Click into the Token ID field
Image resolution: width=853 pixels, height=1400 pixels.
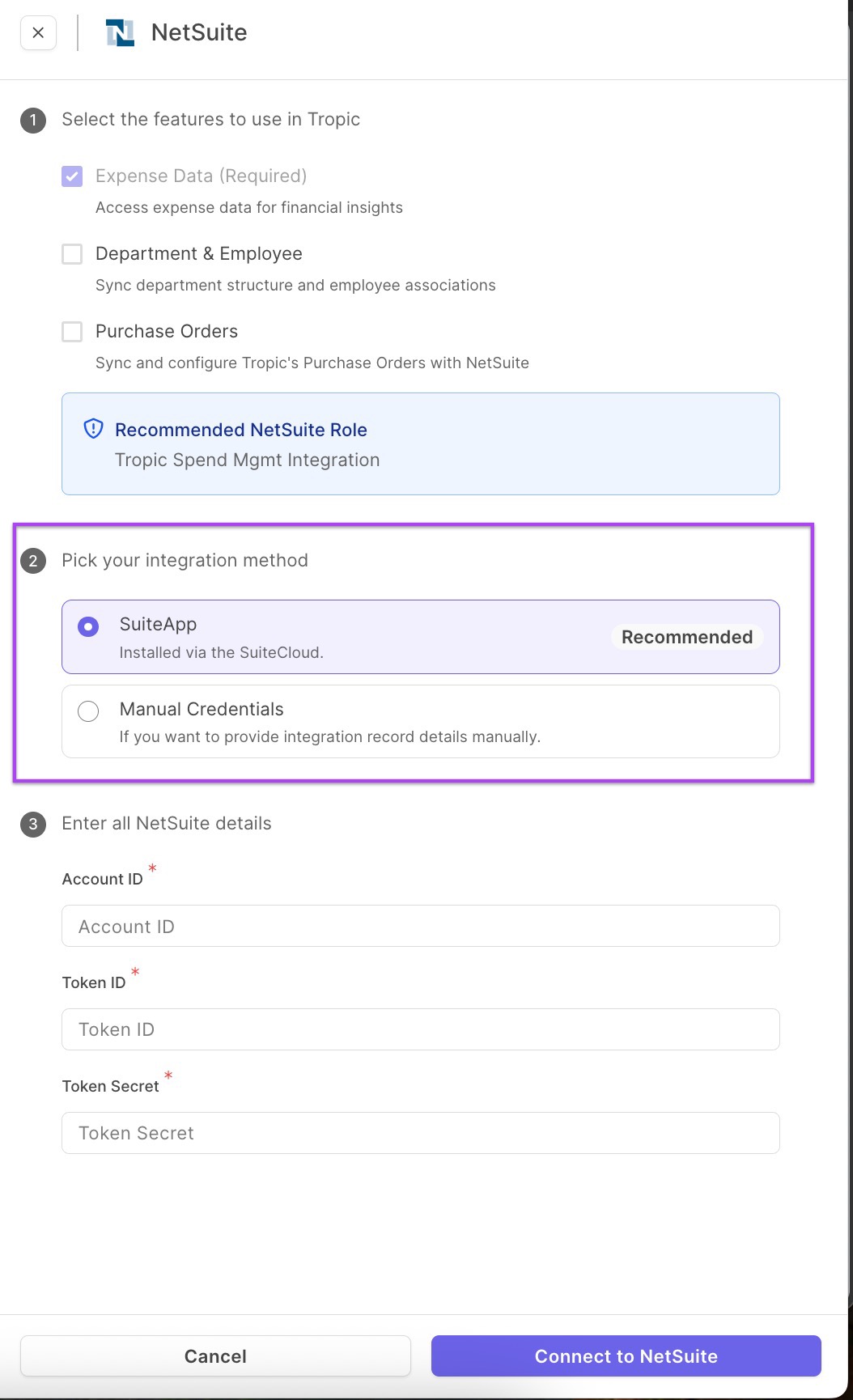pyautogui.click(x=420, y=1029)
